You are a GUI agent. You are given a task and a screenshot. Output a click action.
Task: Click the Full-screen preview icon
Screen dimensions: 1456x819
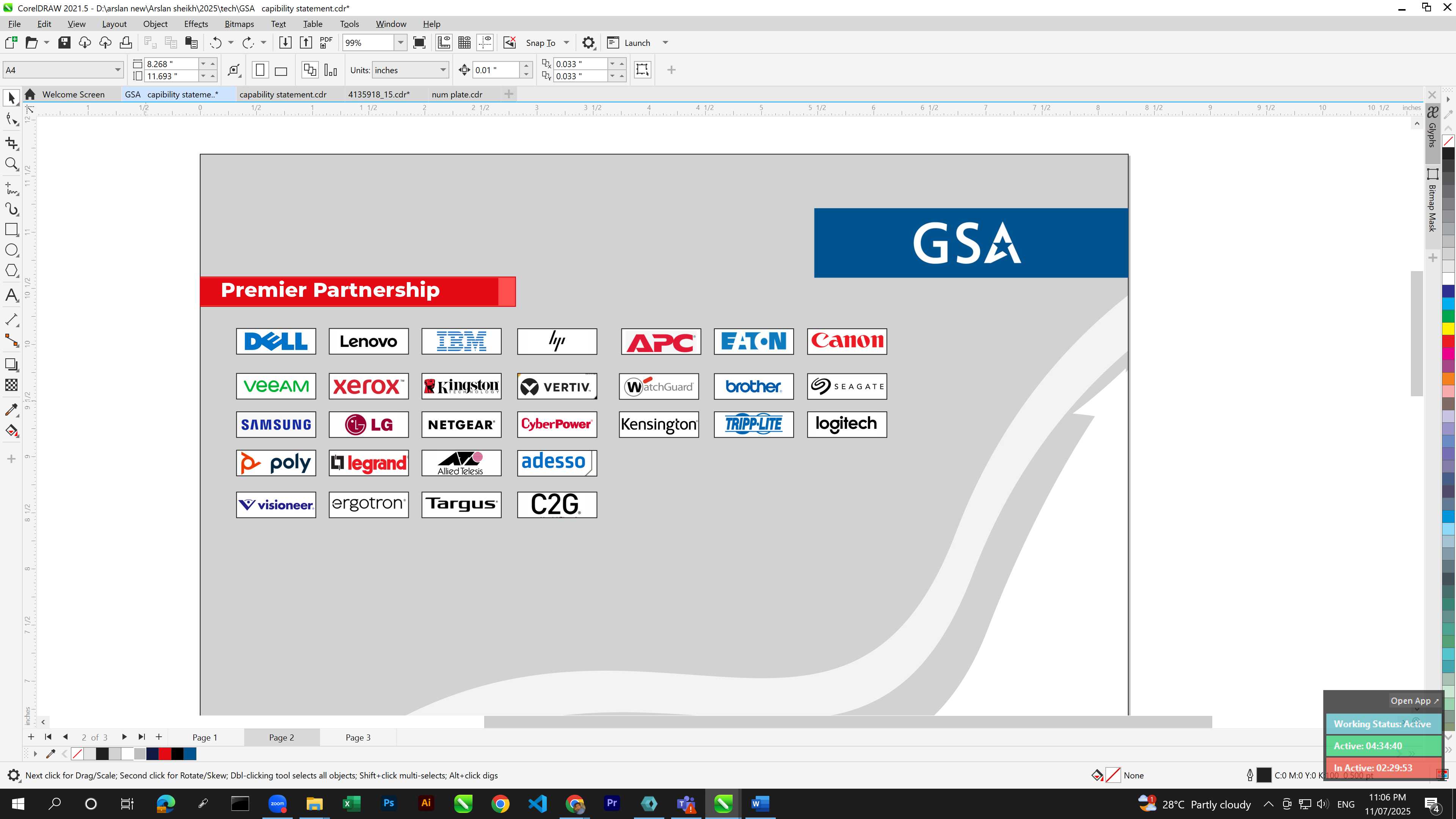(419, 43)
